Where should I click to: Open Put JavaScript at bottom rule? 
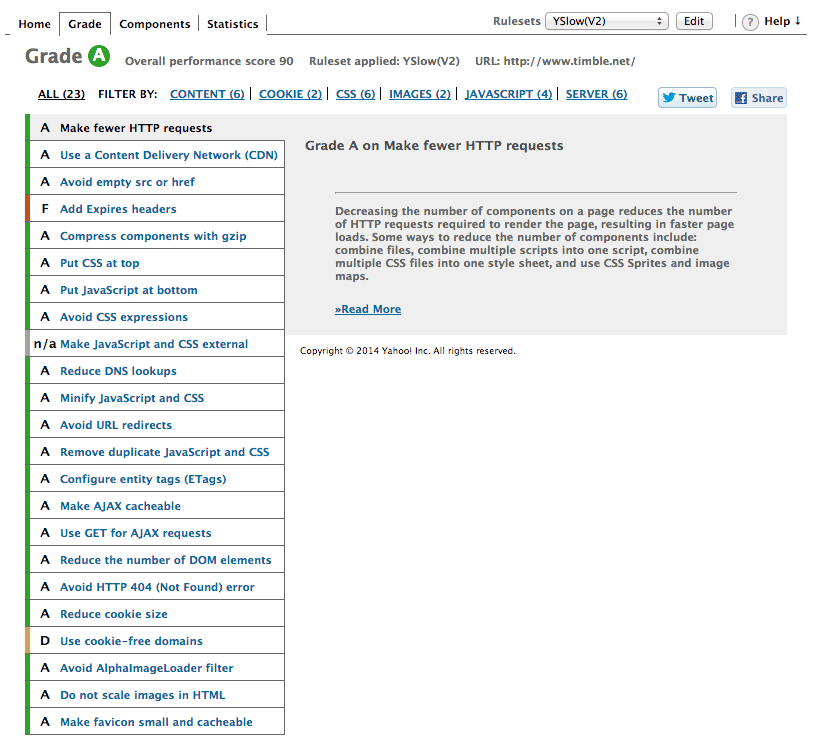(x=157, y=289)
